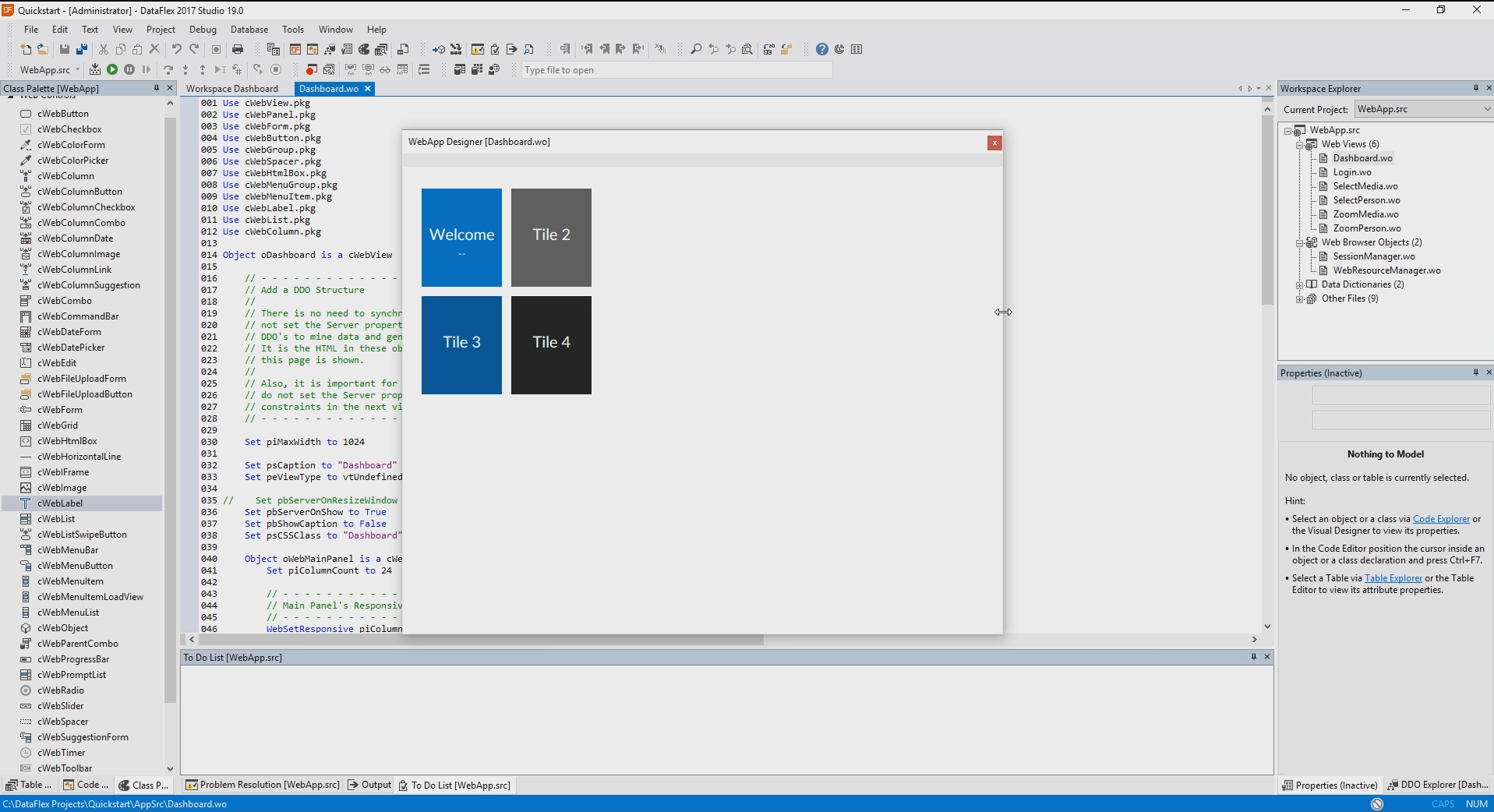Open the Current Project dropdown
The width and height of the screenshot is (1494, 812).
click(1486, 109)
